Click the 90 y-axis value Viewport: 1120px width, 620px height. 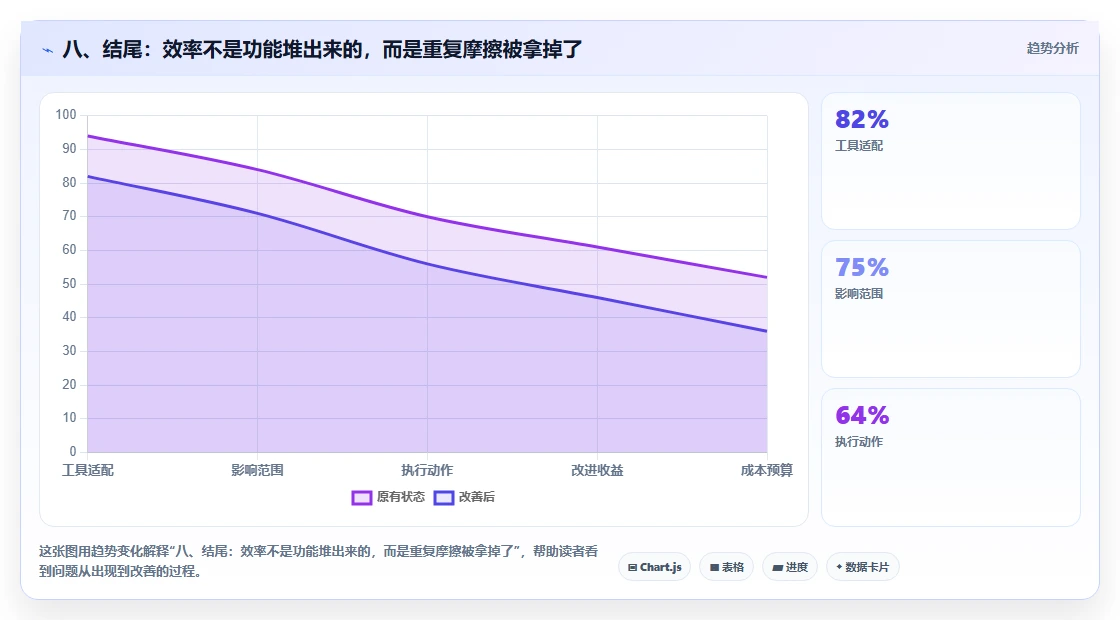69,149
